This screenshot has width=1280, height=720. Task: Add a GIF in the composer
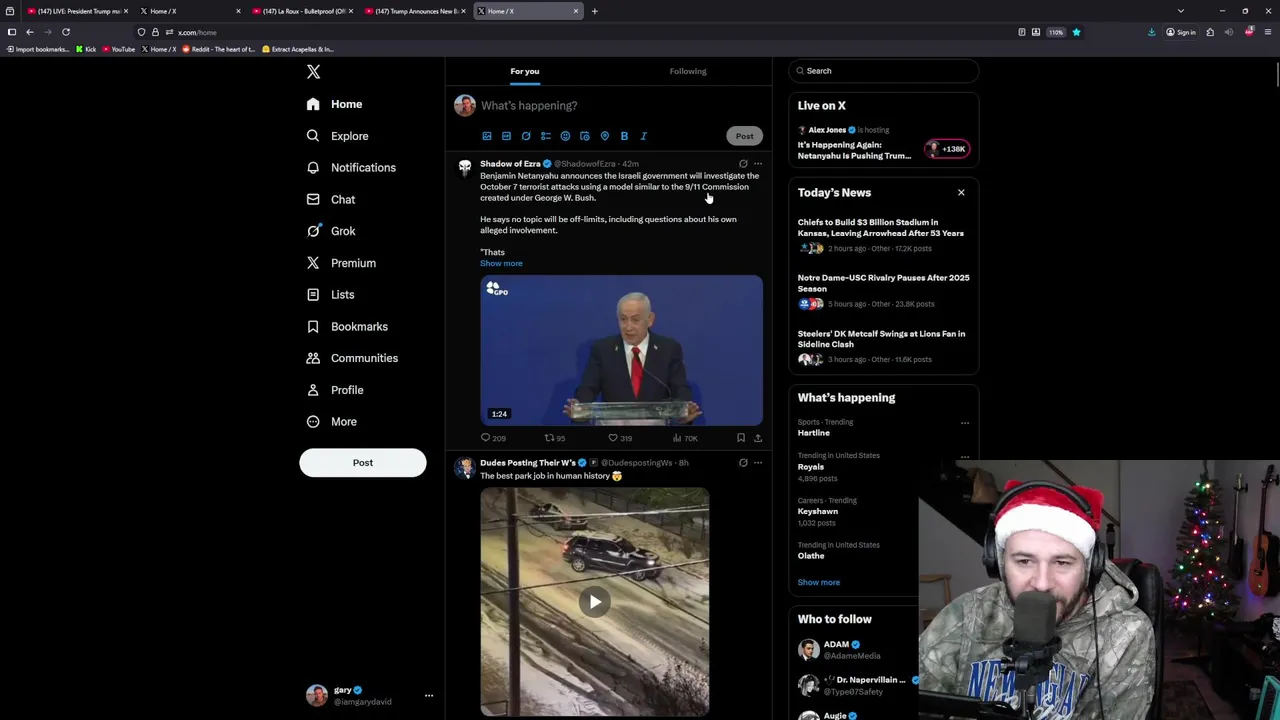click(506, 136)
